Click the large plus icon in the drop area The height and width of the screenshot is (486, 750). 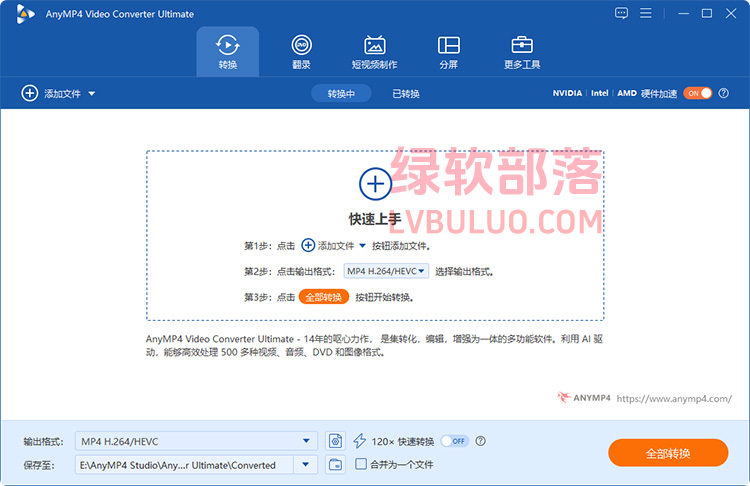pyautogui.click(x=375, y=184)
